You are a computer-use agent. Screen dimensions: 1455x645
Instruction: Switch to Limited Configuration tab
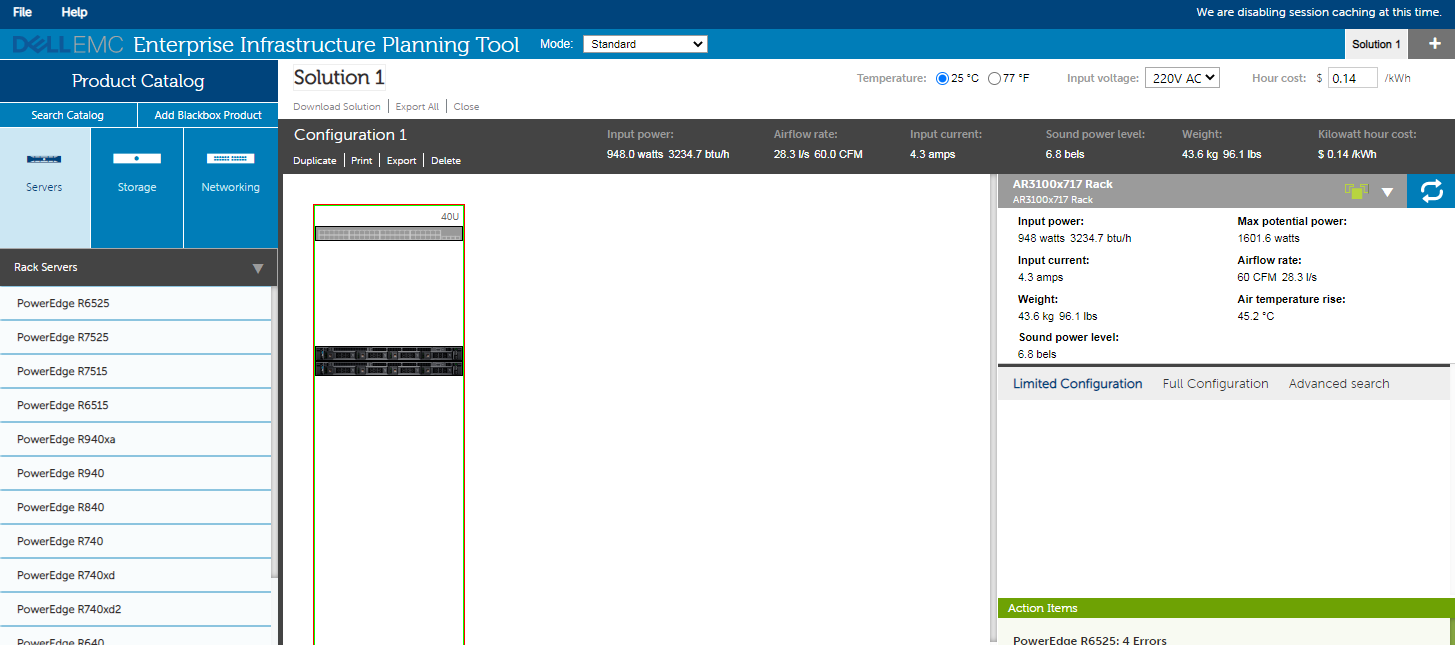click(1077, 384)
